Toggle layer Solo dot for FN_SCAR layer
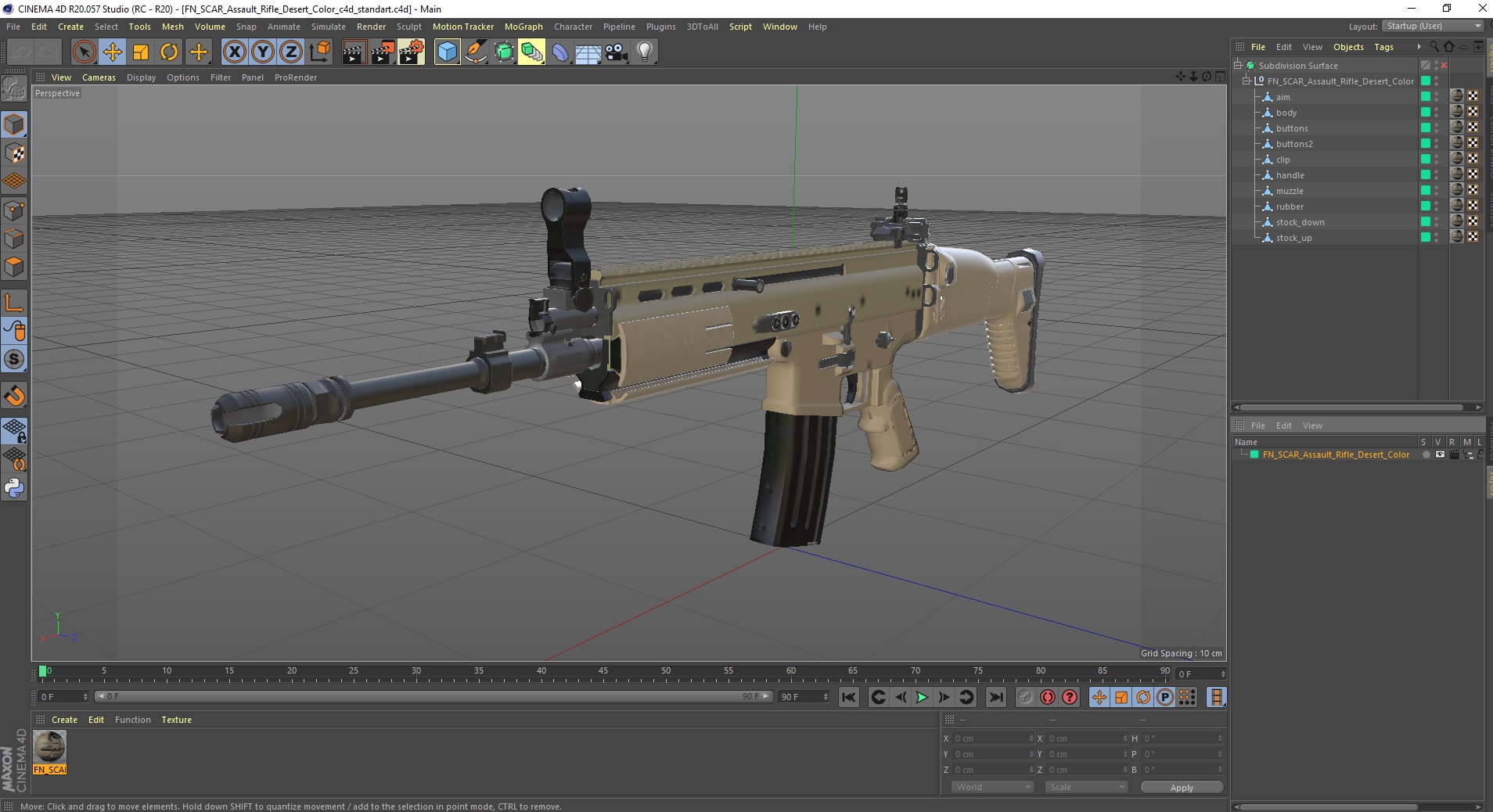1493x812 pixels. (x=1426, y=455)
